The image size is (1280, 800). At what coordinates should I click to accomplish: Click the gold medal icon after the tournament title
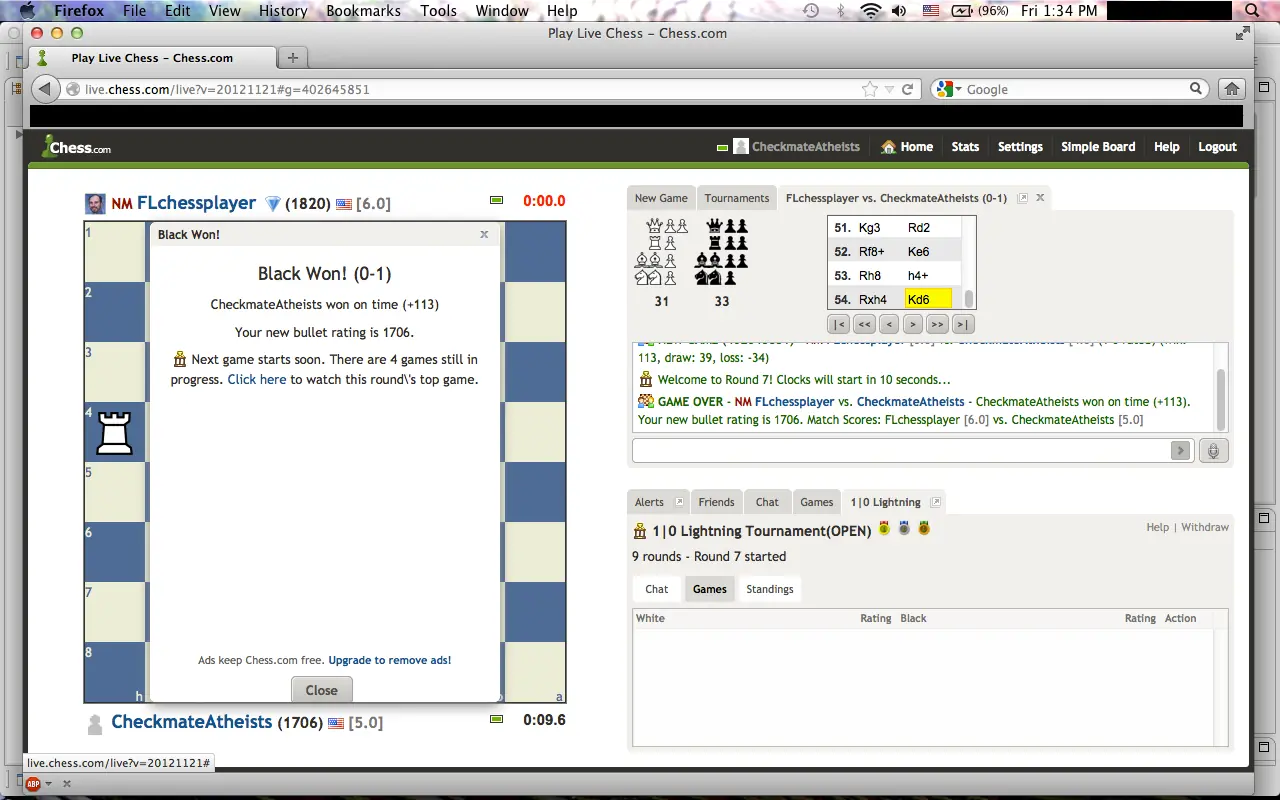point(884,528)
